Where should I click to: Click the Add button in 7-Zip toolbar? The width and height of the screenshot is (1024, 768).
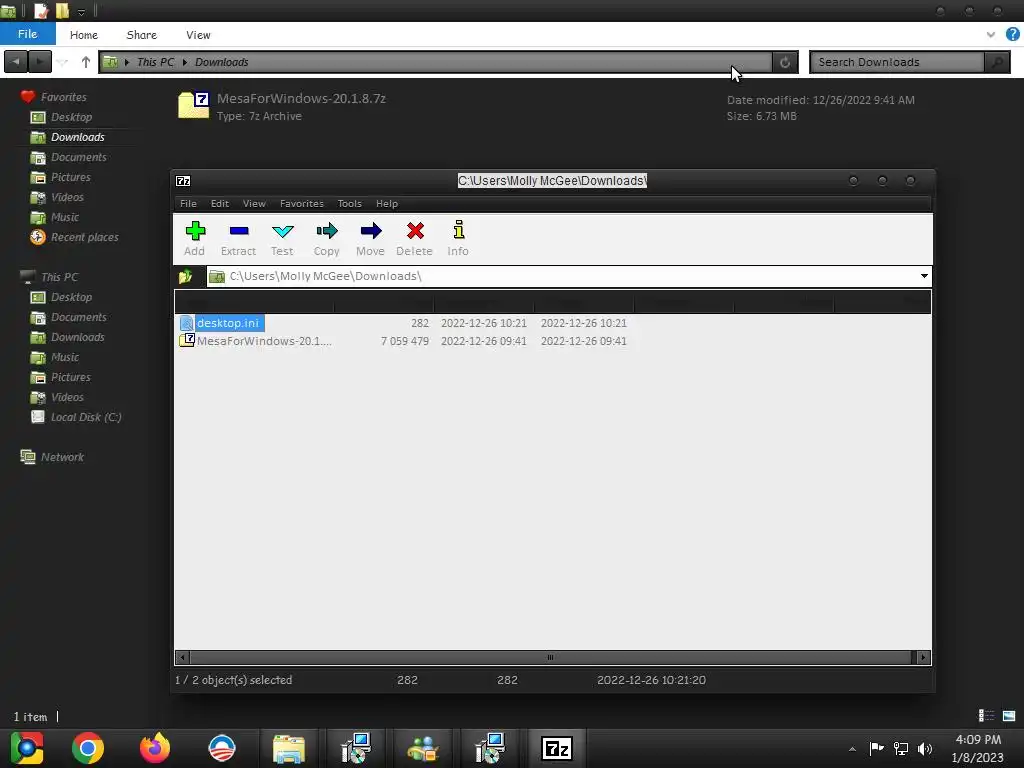195,238
